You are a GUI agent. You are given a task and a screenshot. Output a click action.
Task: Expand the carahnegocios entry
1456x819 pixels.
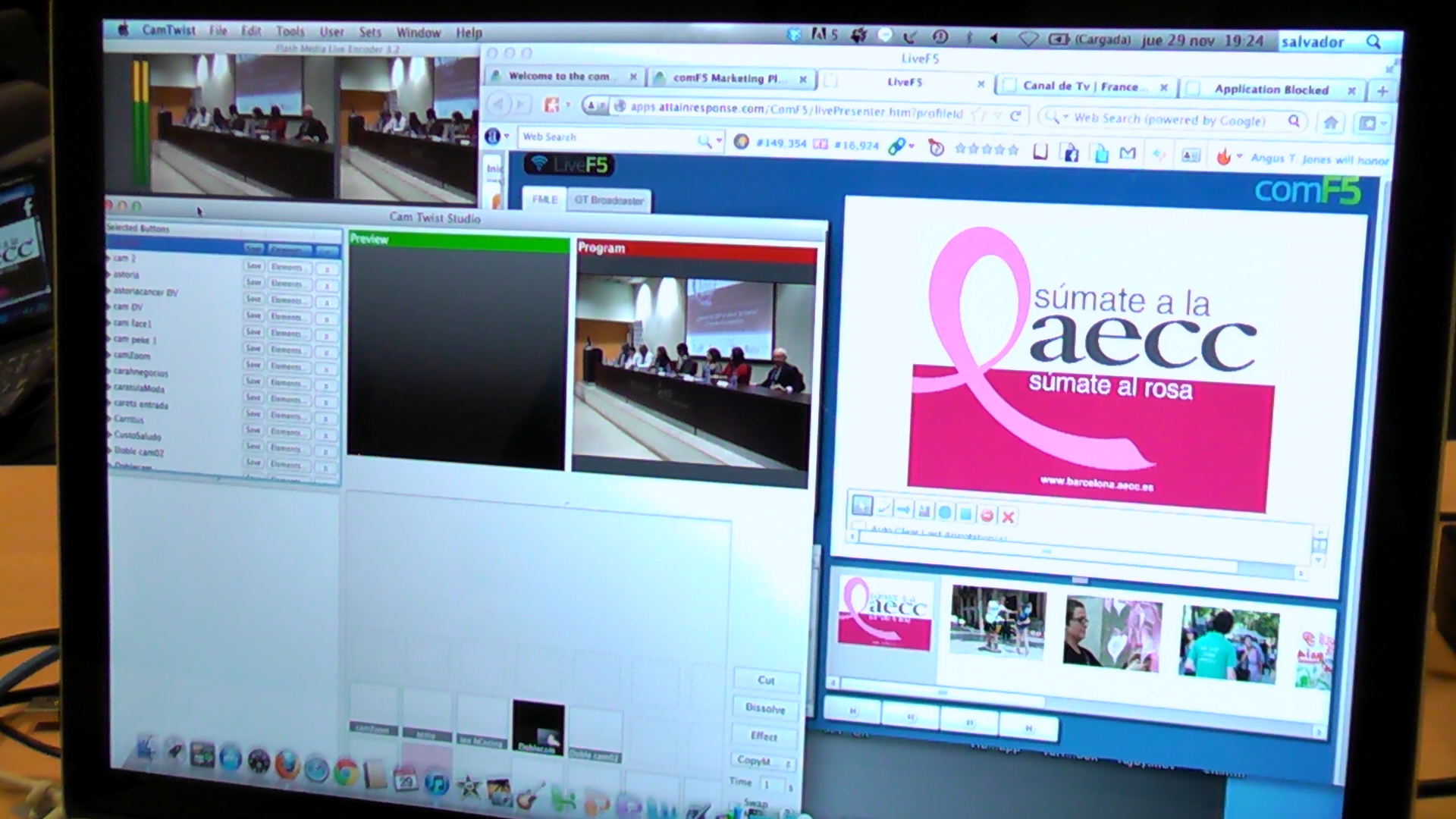pos(109,372)
